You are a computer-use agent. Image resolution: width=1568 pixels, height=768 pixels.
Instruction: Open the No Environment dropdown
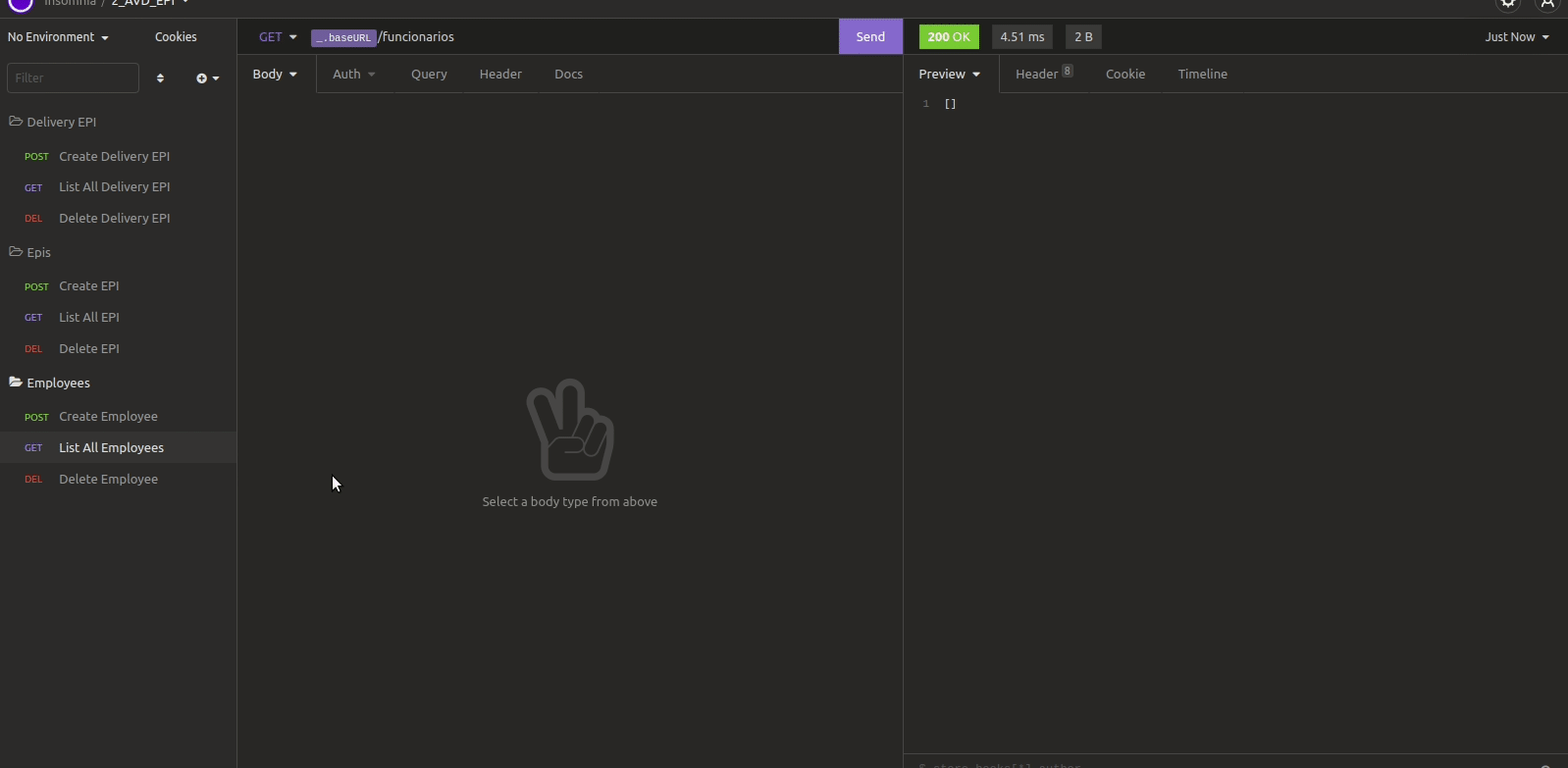(58, 37)
